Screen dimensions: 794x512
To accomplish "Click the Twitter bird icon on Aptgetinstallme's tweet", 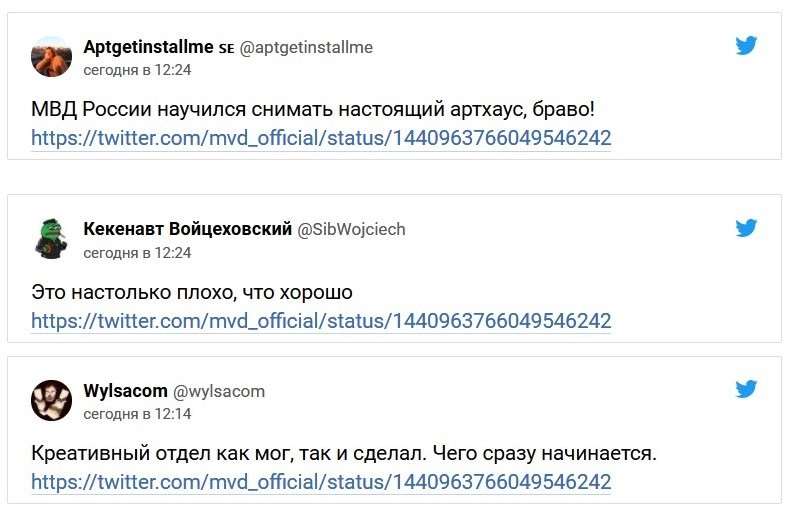I will tap(746, 46).
